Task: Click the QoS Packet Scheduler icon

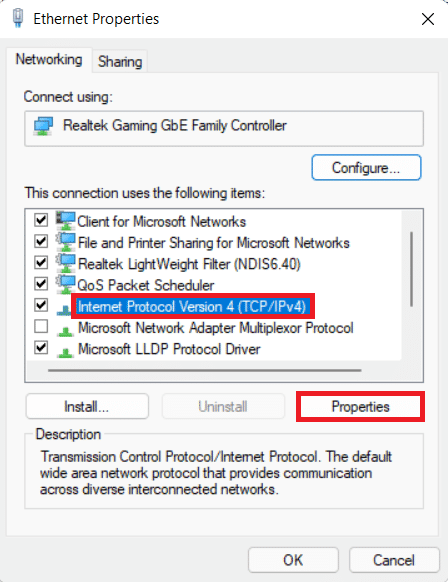Action: tap(66, 284)
